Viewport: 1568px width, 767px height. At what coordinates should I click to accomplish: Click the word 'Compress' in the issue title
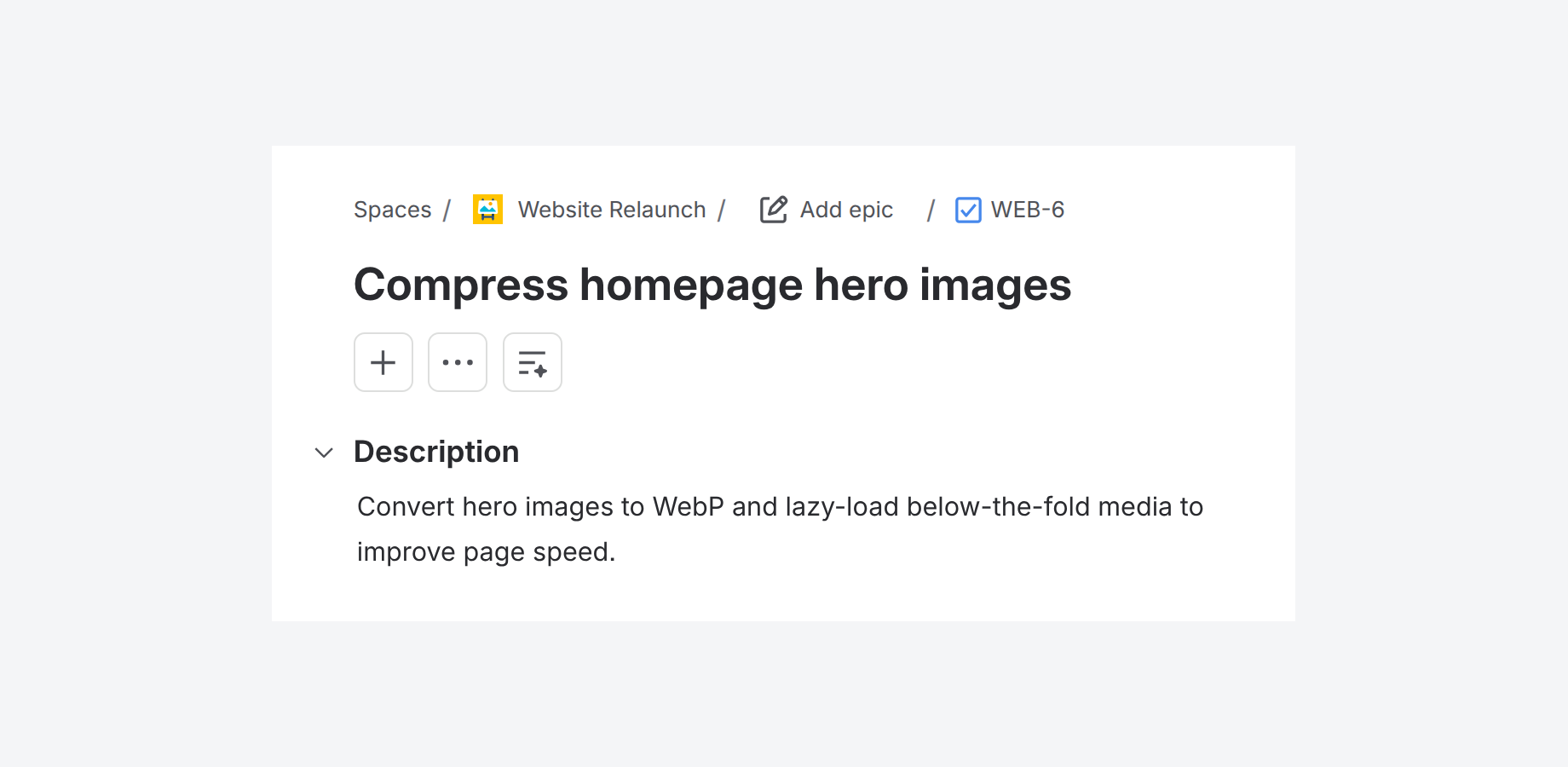(461, 285)
